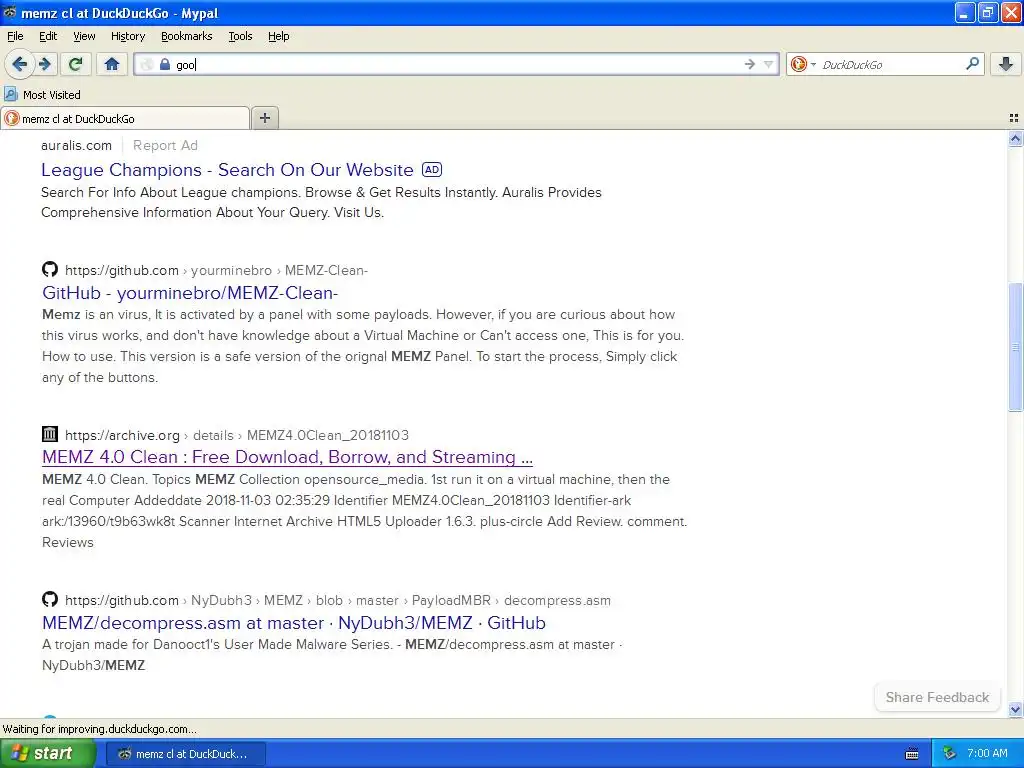Click the Go arrow in address bar
Viewport: 1024px width, 768px height.
750,64
